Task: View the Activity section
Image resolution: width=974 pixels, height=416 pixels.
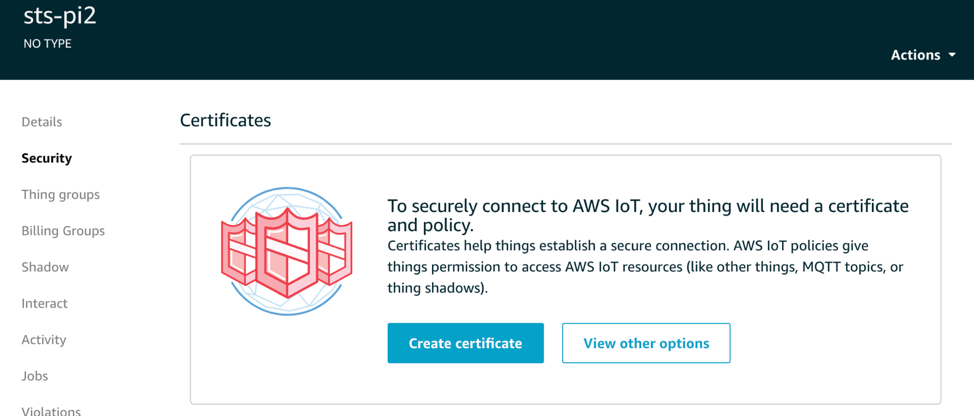Action: click(x=44, y=340)
